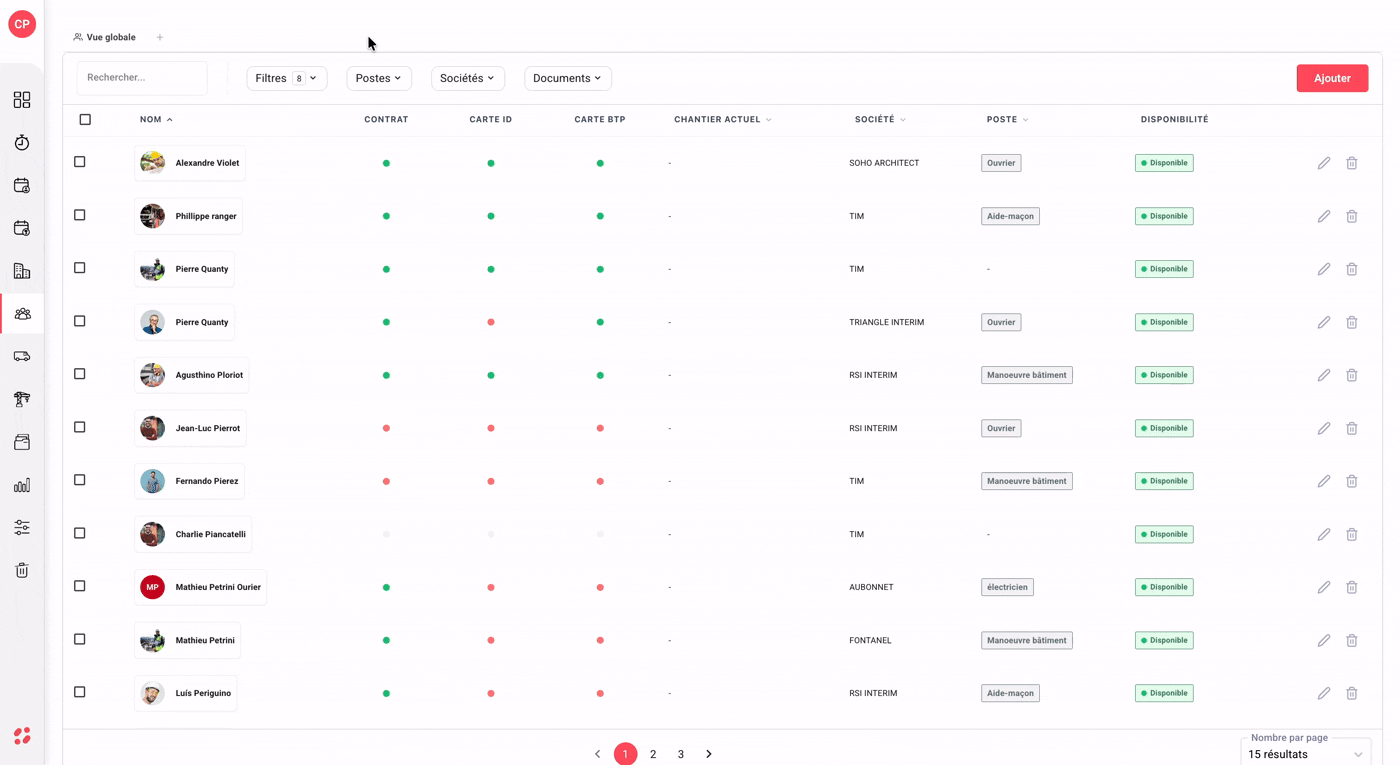Go to next page arrow
The width and height of the screenshot is (1400, 765).
(x=709, y=754)
